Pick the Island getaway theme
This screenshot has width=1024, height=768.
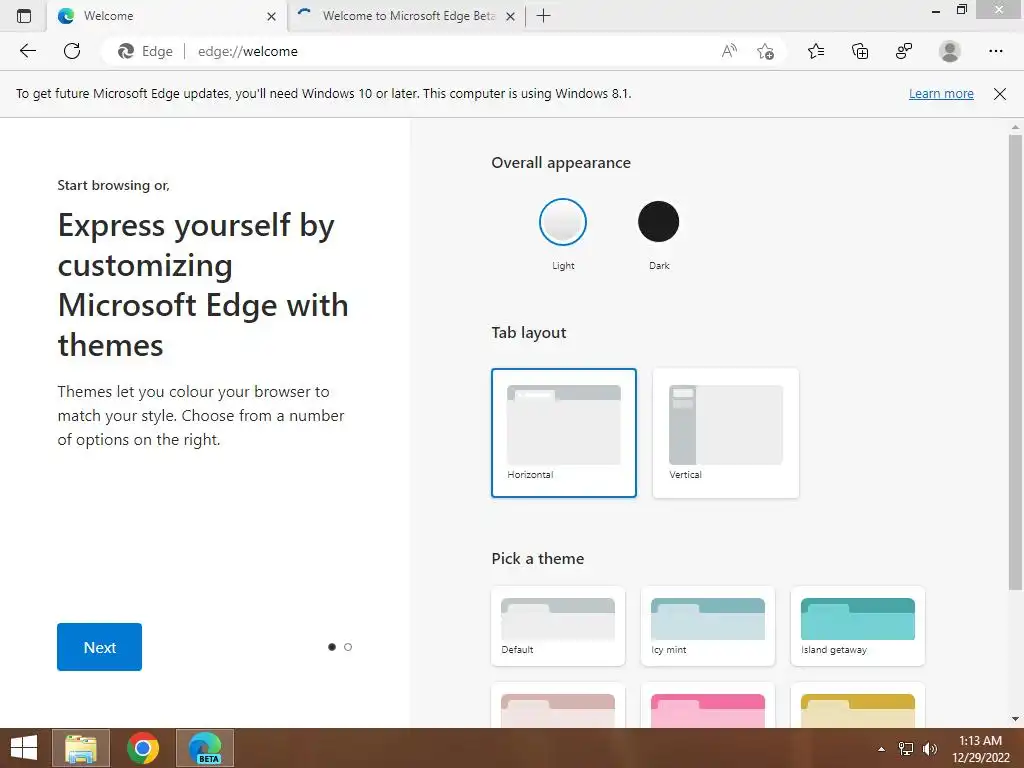click(857, 626)
